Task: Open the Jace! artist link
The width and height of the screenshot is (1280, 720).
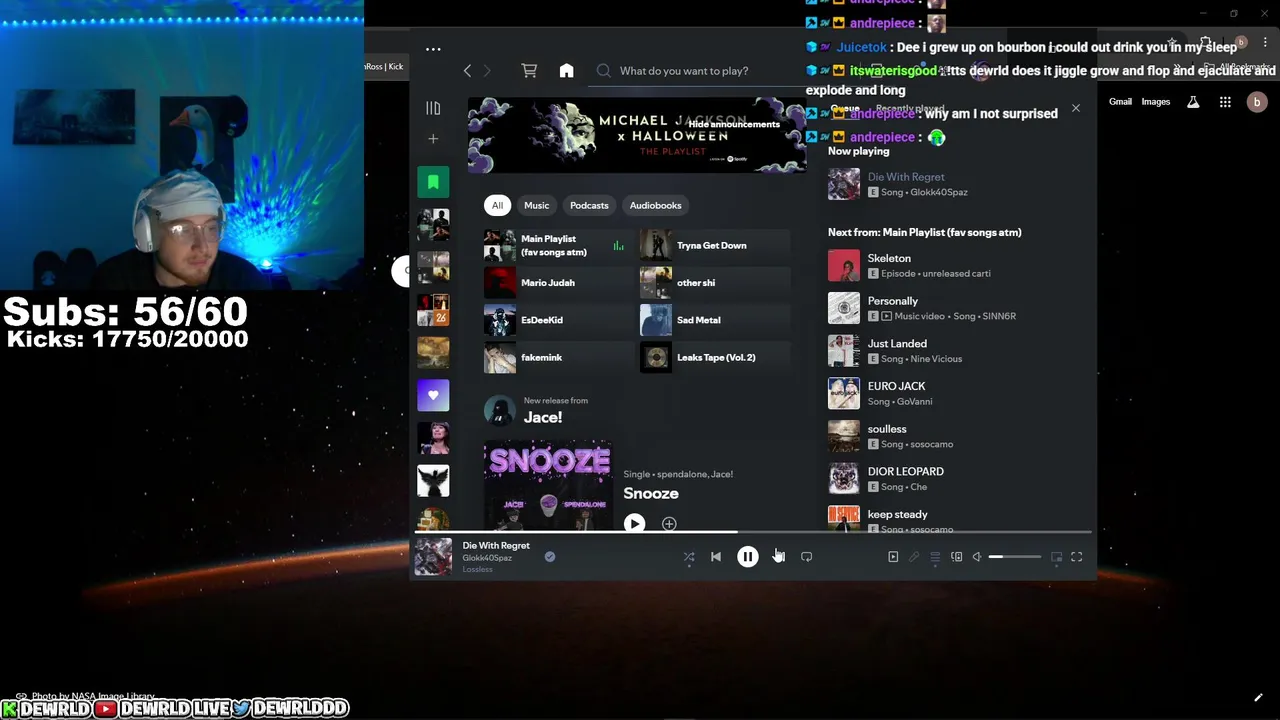Action: (x=543, y=417)
